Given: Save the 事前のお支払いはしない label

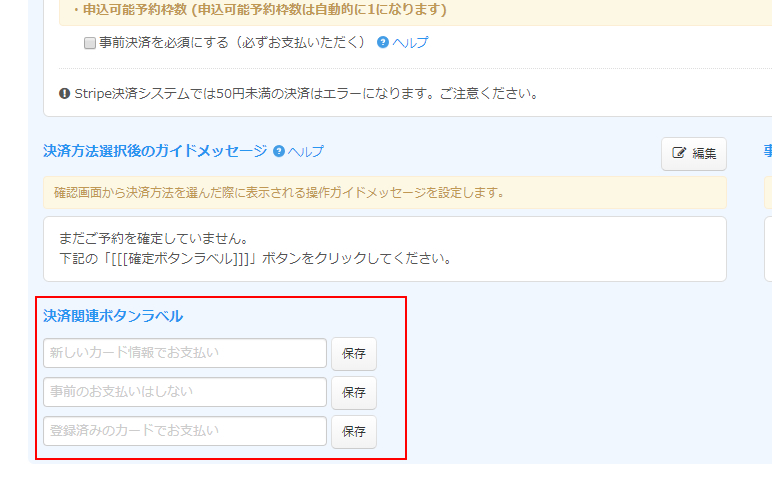Looking at the screenshot, I should pos(354,393).
